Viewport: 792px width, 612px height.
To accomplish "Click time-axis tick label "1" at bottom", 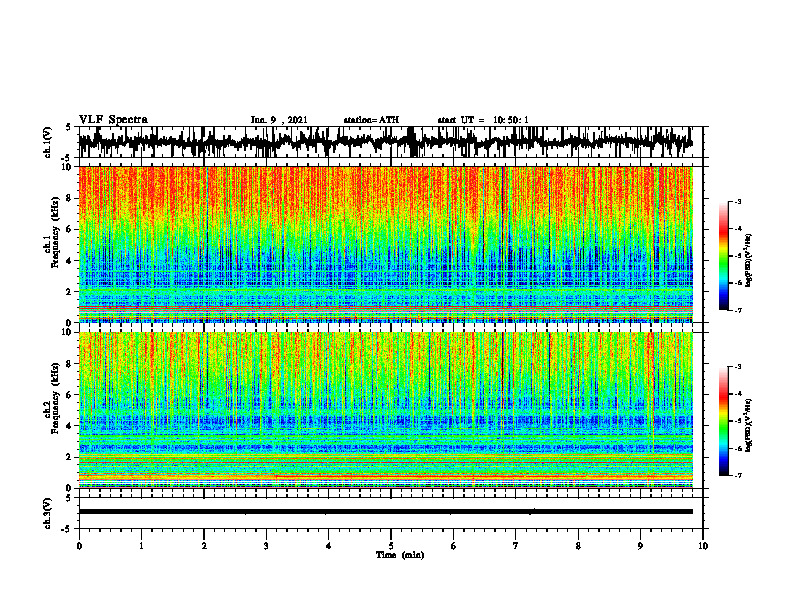I will 141,546.
